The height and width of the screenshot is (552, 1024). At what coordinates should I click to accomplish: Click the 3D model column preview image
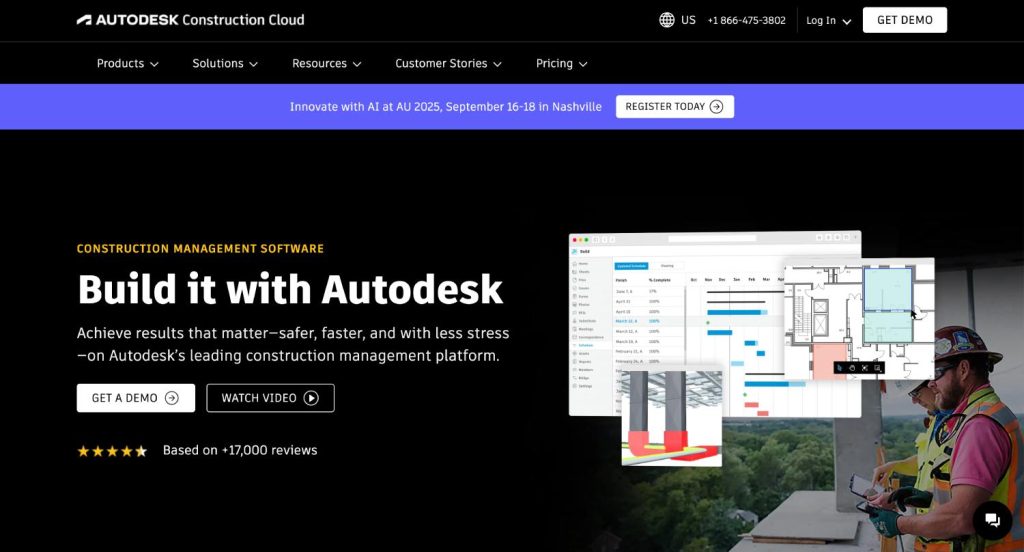[x=672, y=417]
